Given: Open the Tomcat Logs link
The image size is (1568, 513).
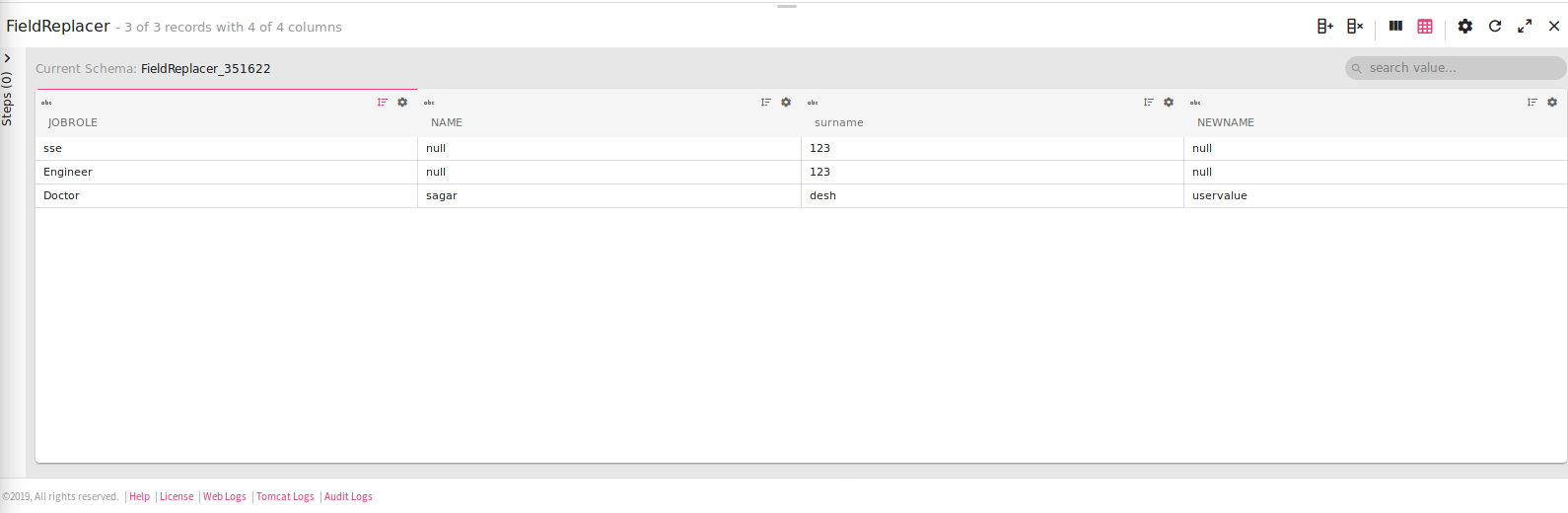Looking at the screenshot, I should [285, 497].
